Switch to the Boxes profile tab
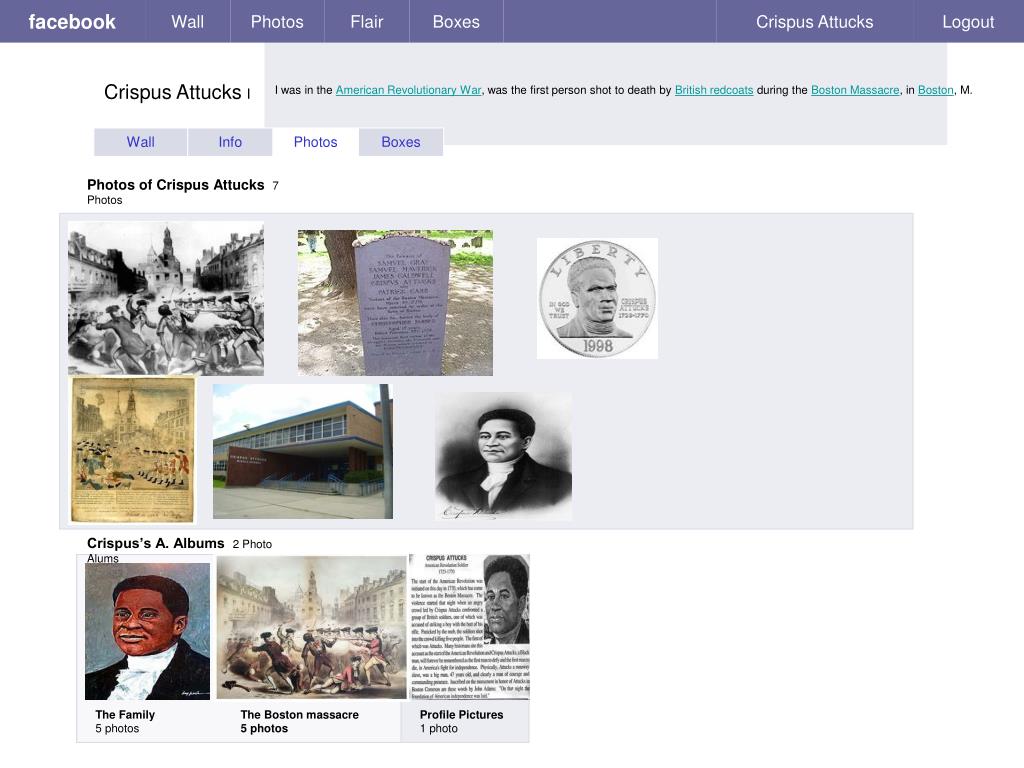The height and width of the screenshot is (768, 1024). pos(400,142)
